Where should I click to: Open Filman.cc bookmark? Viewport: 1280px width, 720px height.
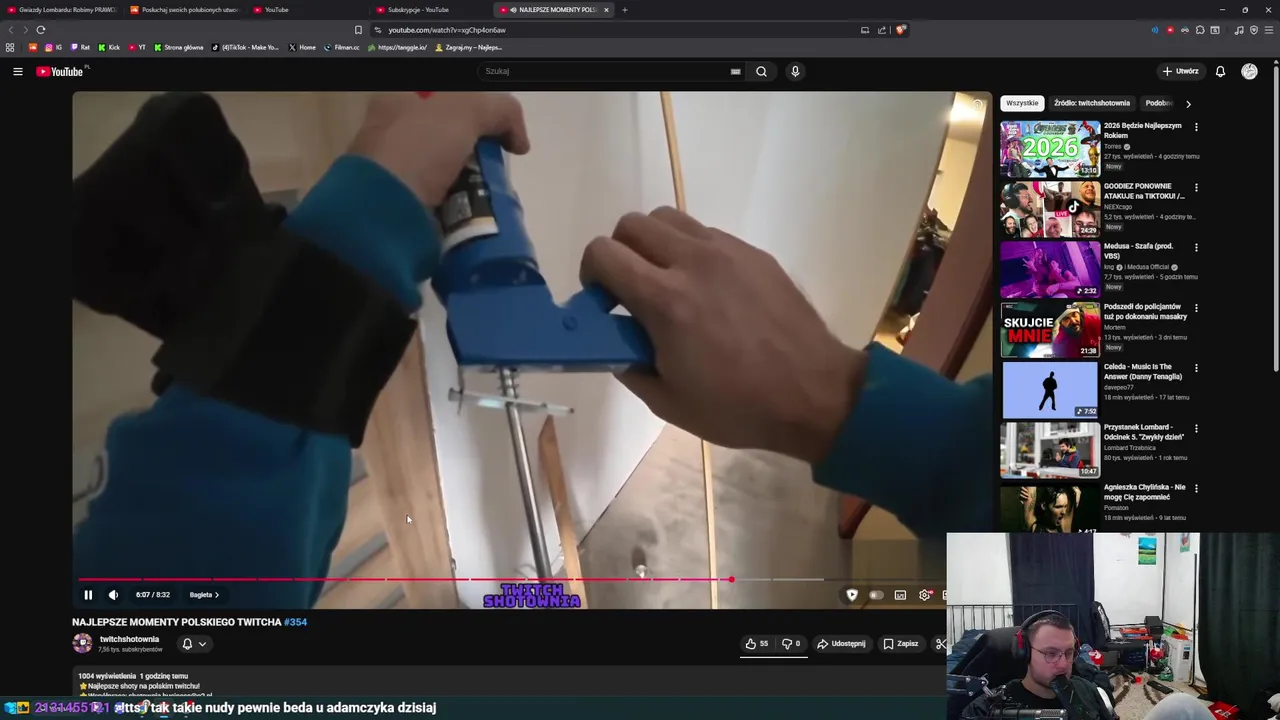click(x=341, y=47)
